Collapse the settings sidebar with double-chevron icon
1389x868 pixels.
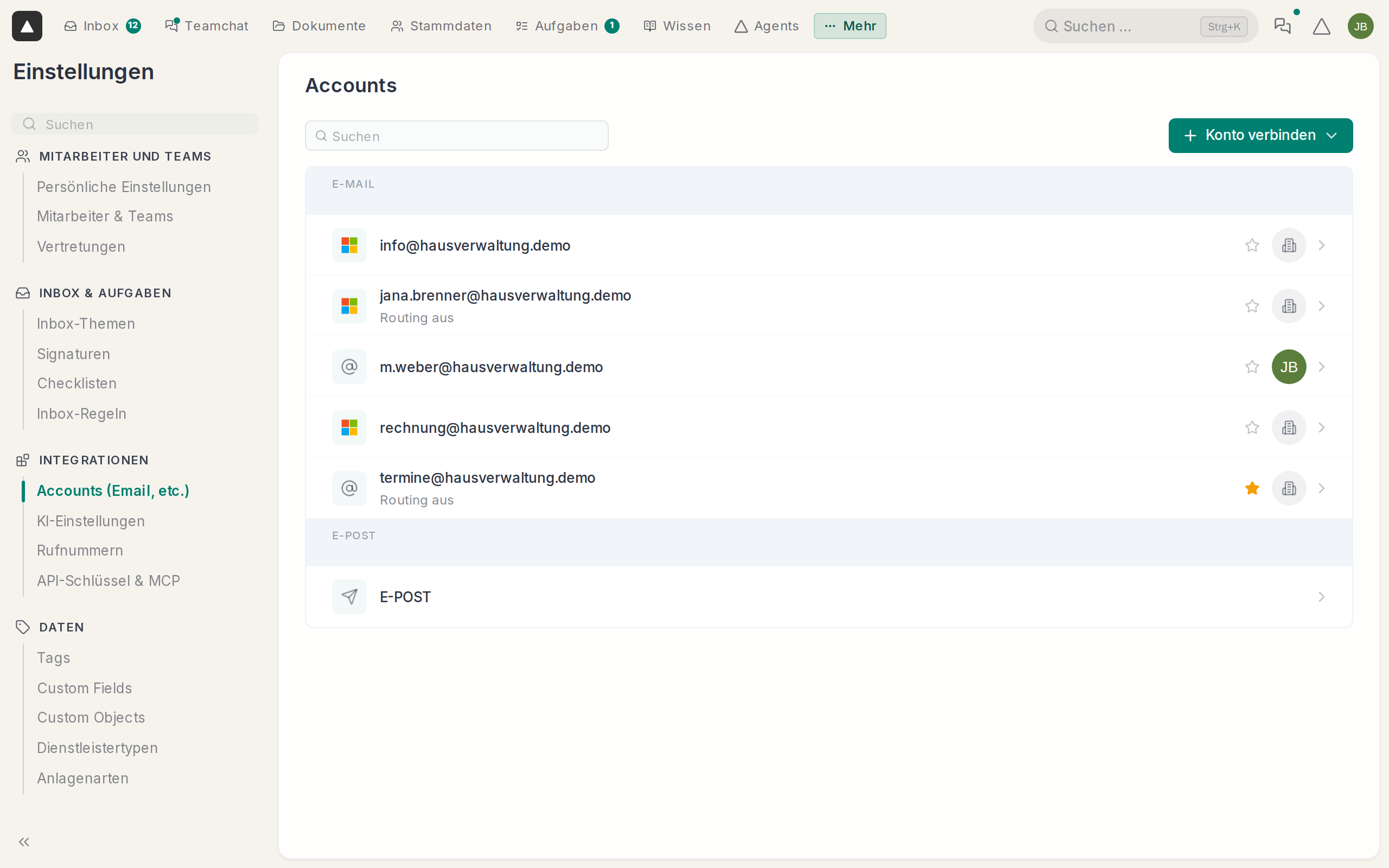24,841
